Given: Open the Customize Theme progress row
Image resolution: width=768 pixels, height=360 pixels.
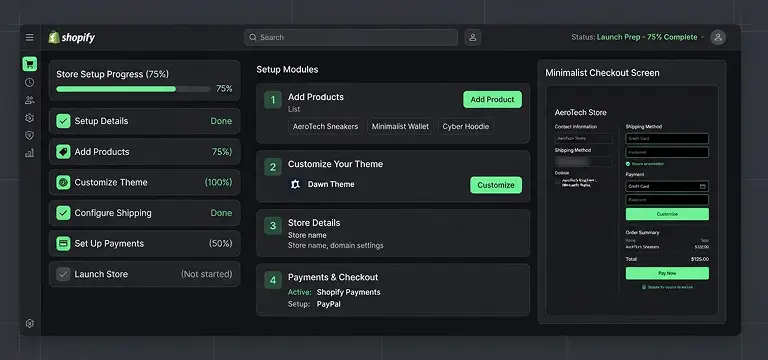Looking at the screenshot, I should [x=144, y=182].
